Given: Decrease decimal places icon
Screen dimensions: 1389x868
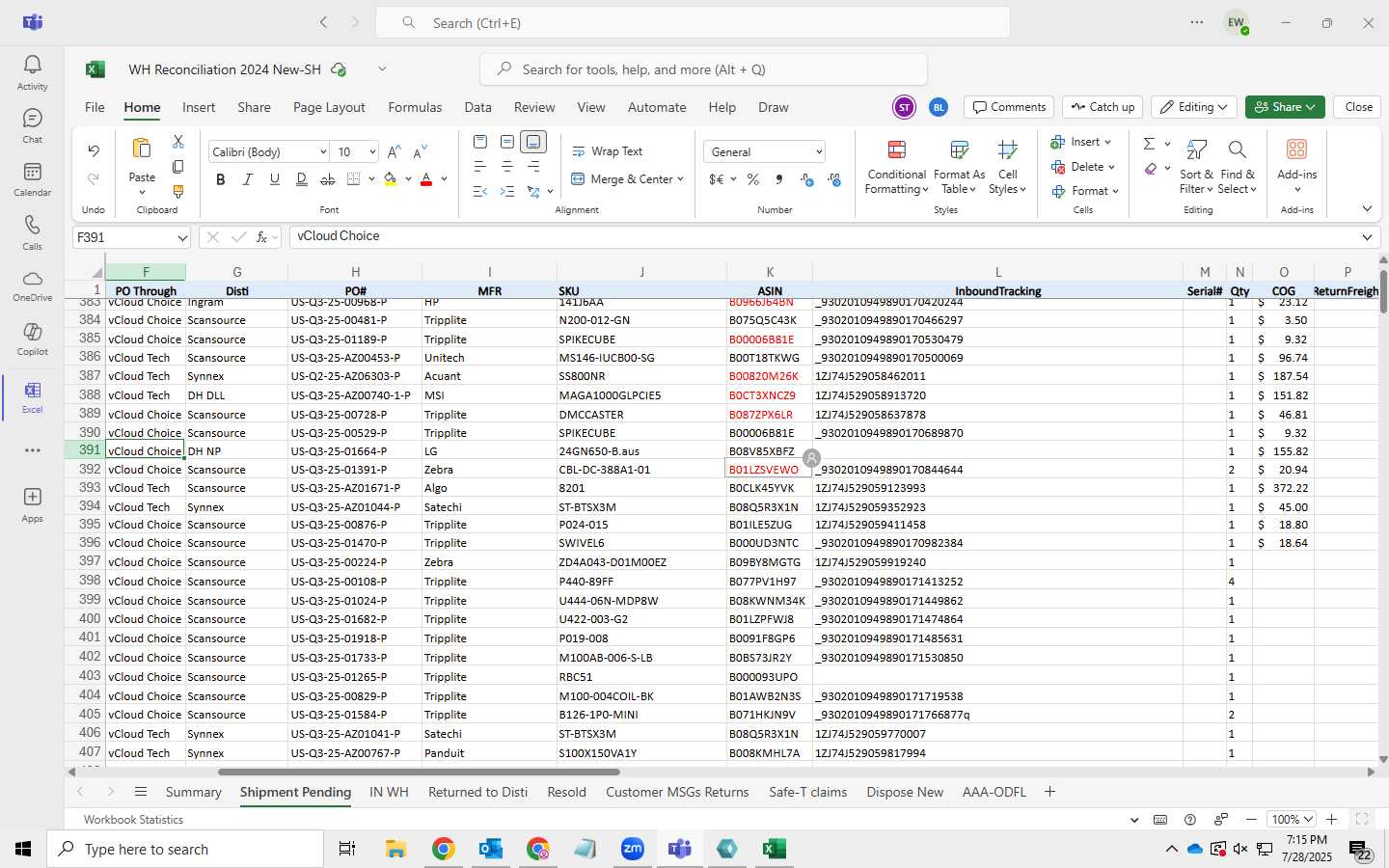Looking at the screenshot, I should [x=833, y=179].
